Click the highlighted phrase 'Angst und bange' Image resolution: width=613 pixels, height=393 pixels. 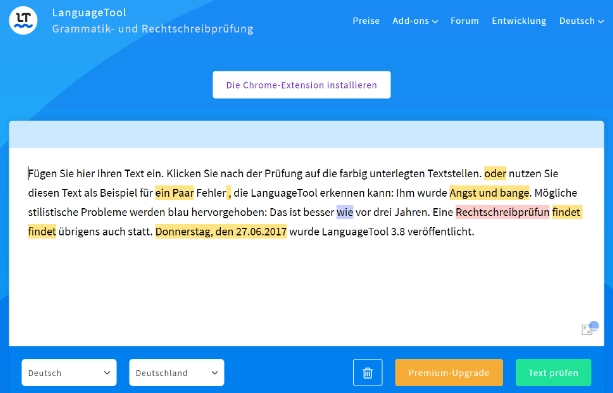489,193
